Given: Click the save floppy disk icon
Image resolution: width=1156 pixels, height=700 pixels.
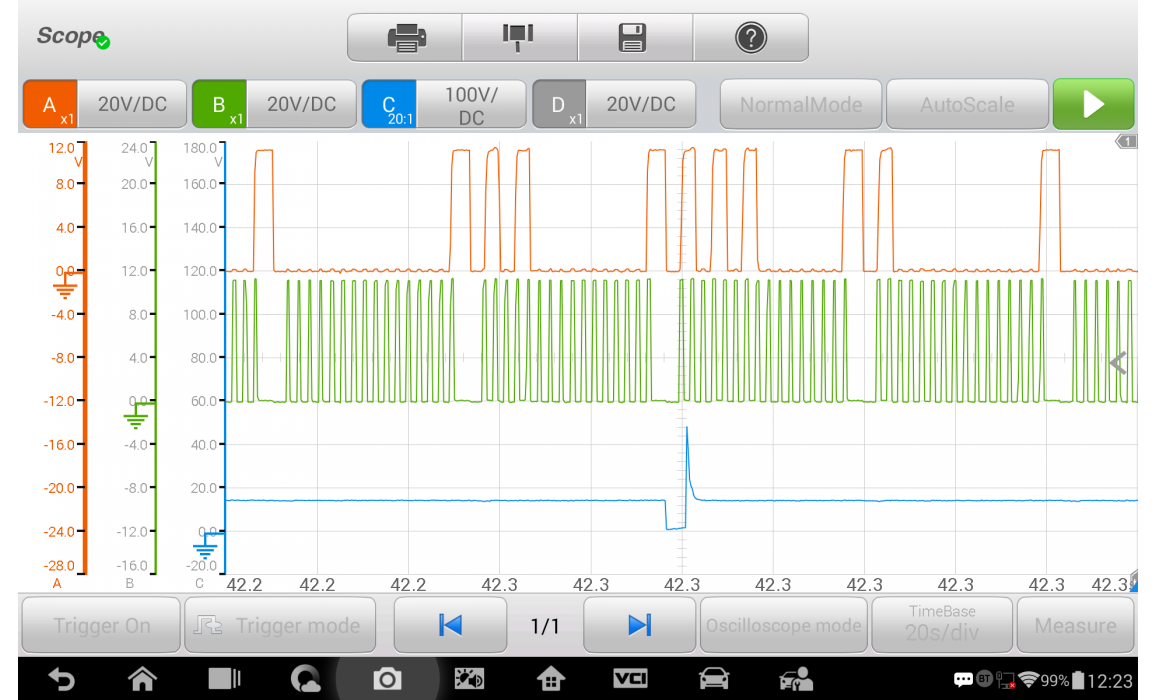Looking at the screenshot, I should coord(634,38).
